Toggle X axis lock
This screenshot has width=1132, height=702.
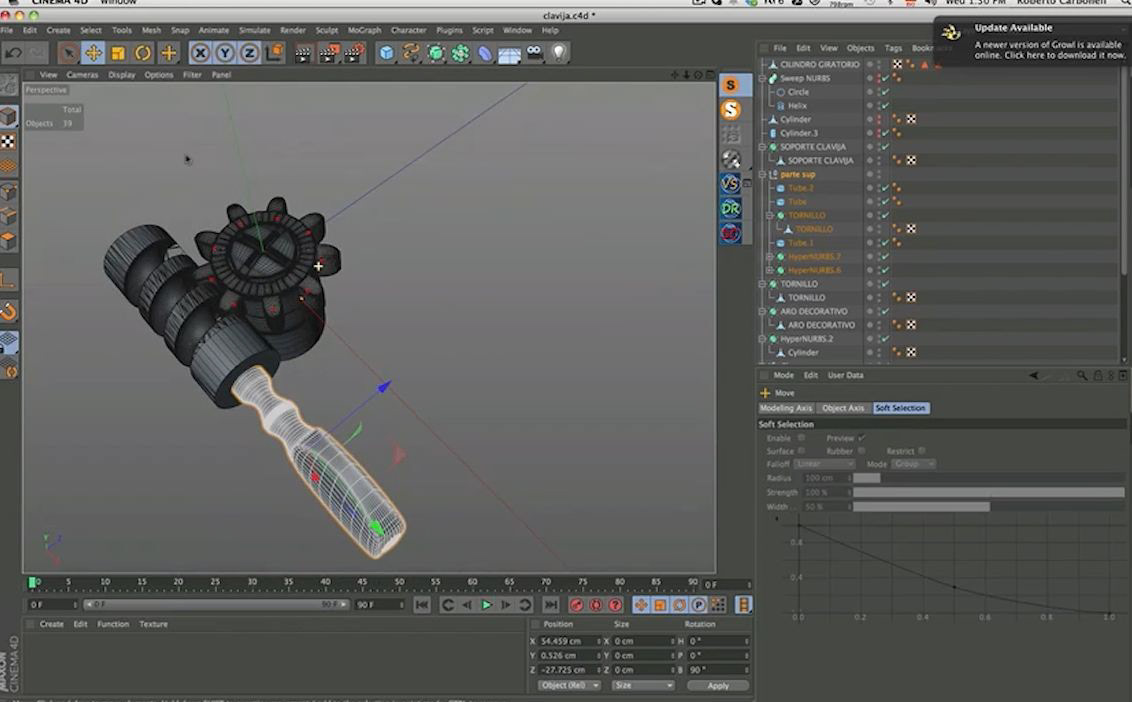pos(201,53)
